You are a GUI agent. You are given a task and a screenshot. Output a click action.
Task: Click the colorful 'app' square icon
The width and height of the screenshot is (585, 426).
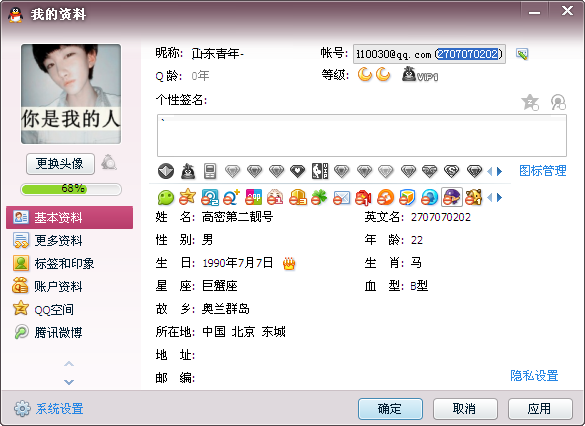pyautogui.click(x=253, y=197)
